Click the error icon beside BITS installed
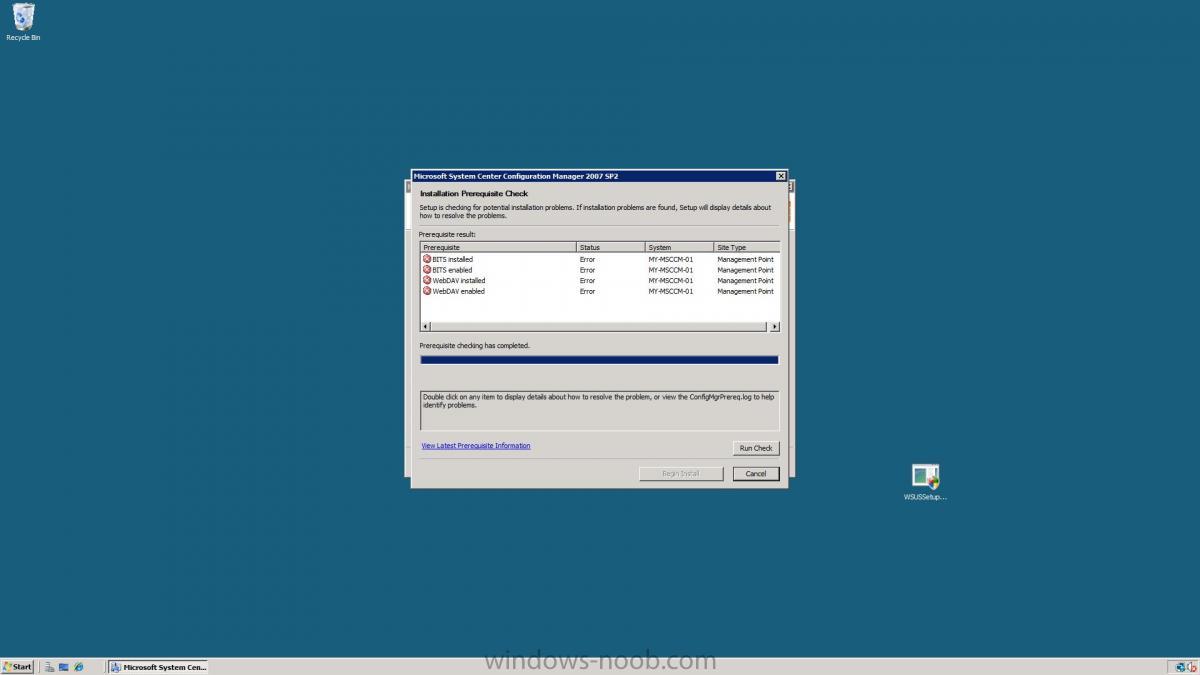This screenshot has width=1200, height=675. click(x=427, y=259)
